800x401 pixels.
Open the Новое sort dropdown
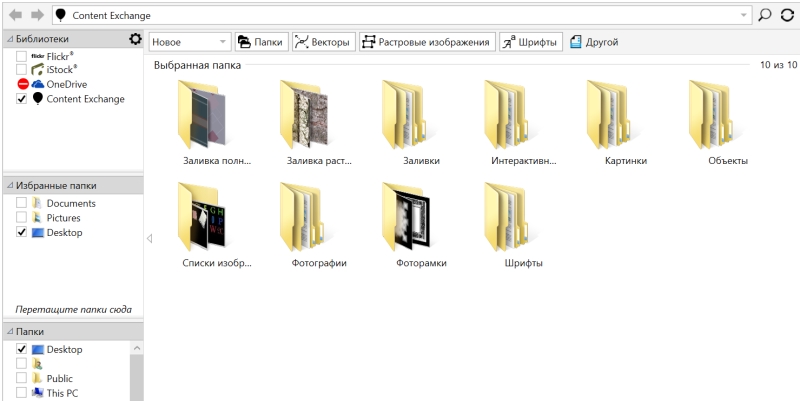190,42
